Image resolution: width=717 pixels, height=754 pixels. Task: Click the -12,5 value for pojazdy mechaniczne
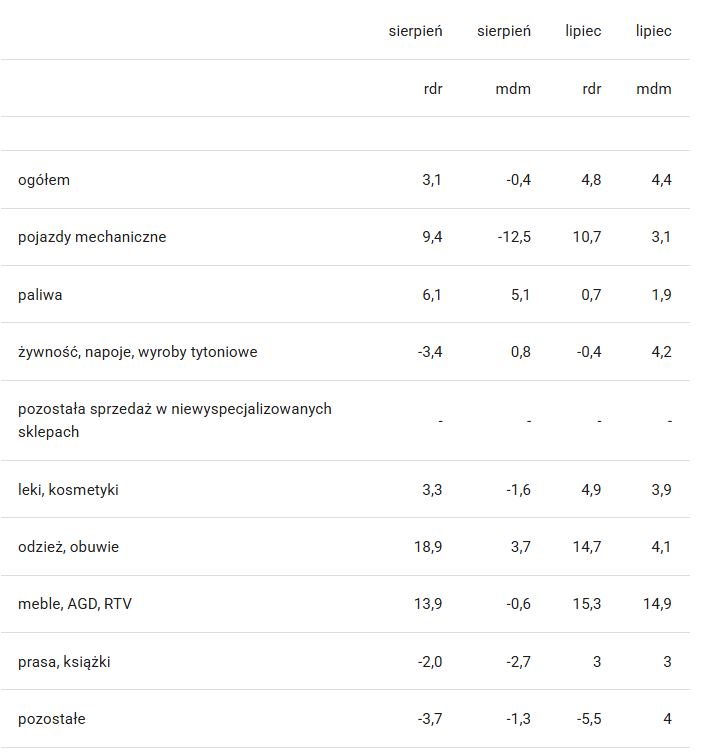[x=514, y=237]
